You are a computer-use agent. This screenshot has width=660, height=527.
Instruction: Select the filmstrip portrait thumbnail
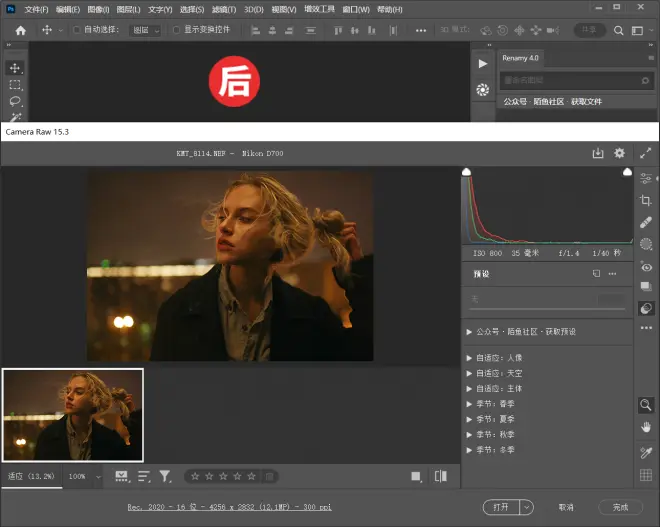pyautogui.click(x=73, y=414)
